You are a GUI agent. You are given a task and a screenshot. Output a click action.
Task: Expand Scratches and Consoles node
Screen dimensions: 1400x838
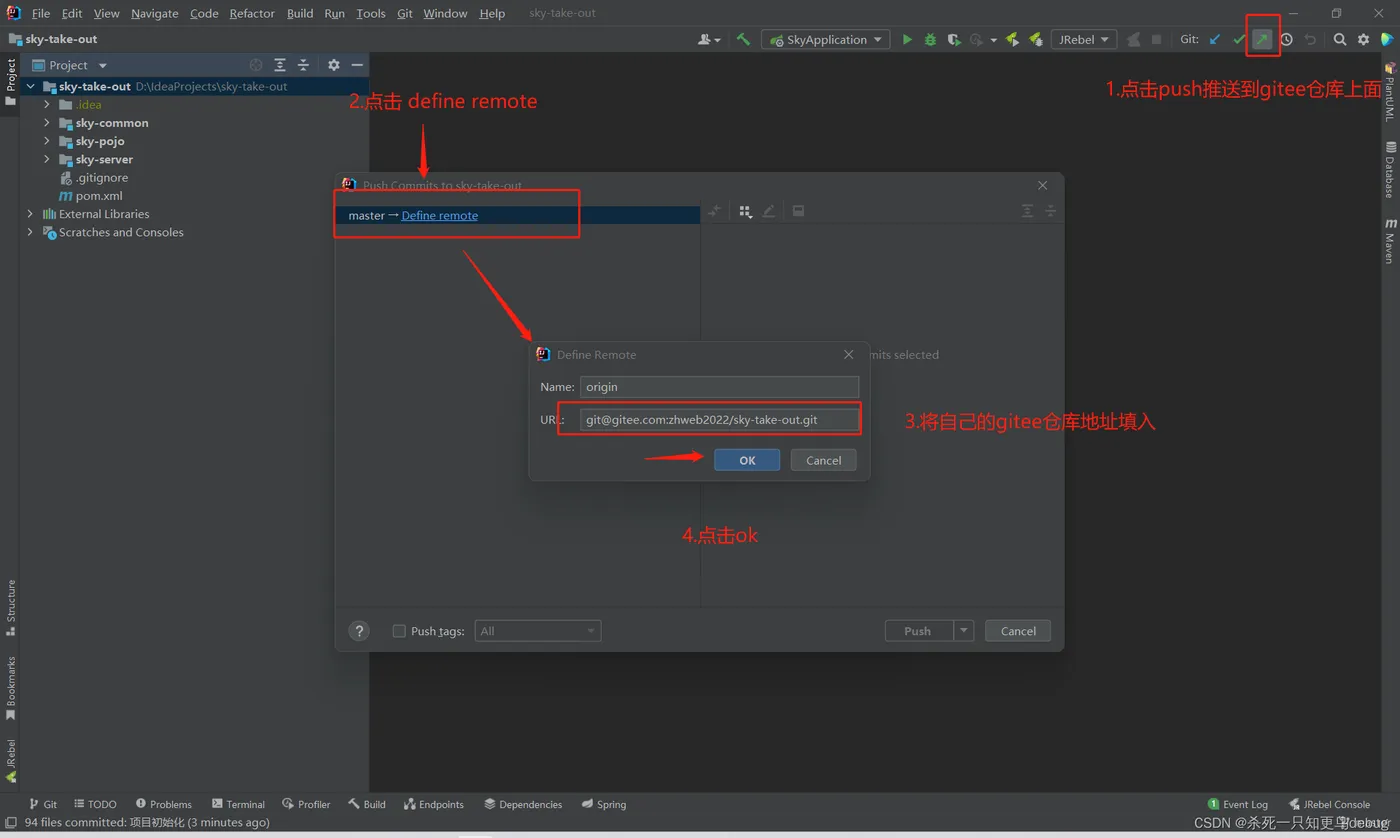point(30,232)
